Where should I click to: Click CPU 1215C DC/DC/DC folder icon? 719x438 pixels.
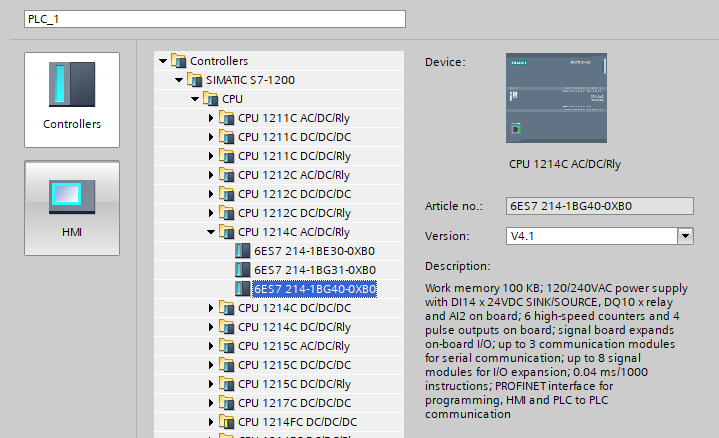(227, 365)
